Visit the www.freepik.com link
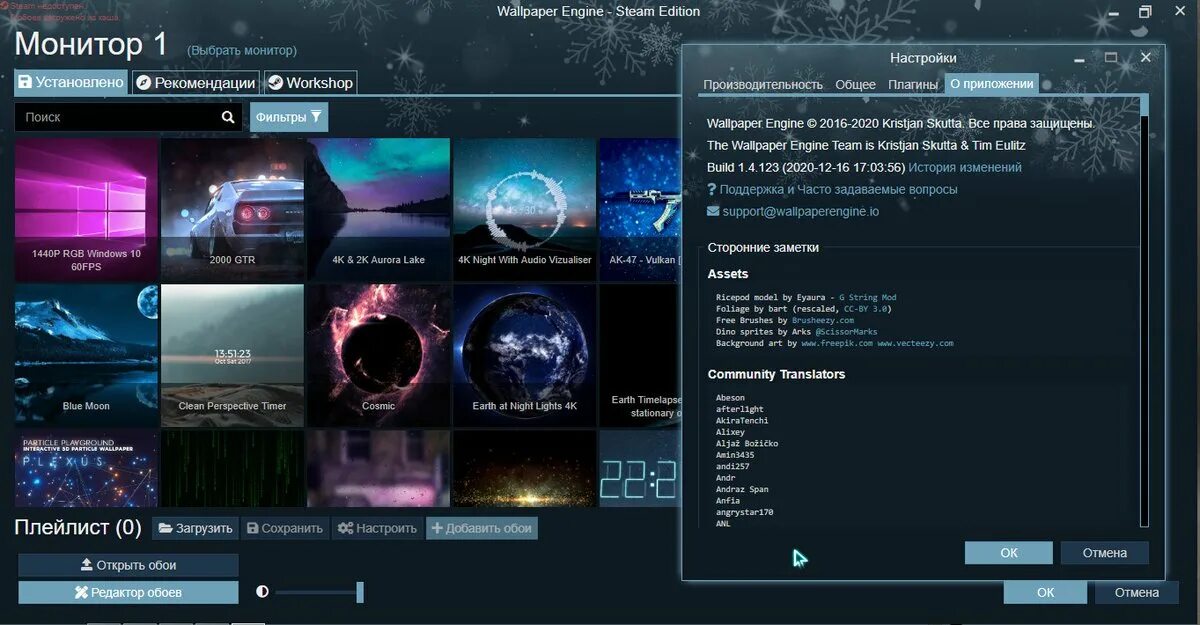Viewport: 1200px width, 625px height. pos(837,343)
